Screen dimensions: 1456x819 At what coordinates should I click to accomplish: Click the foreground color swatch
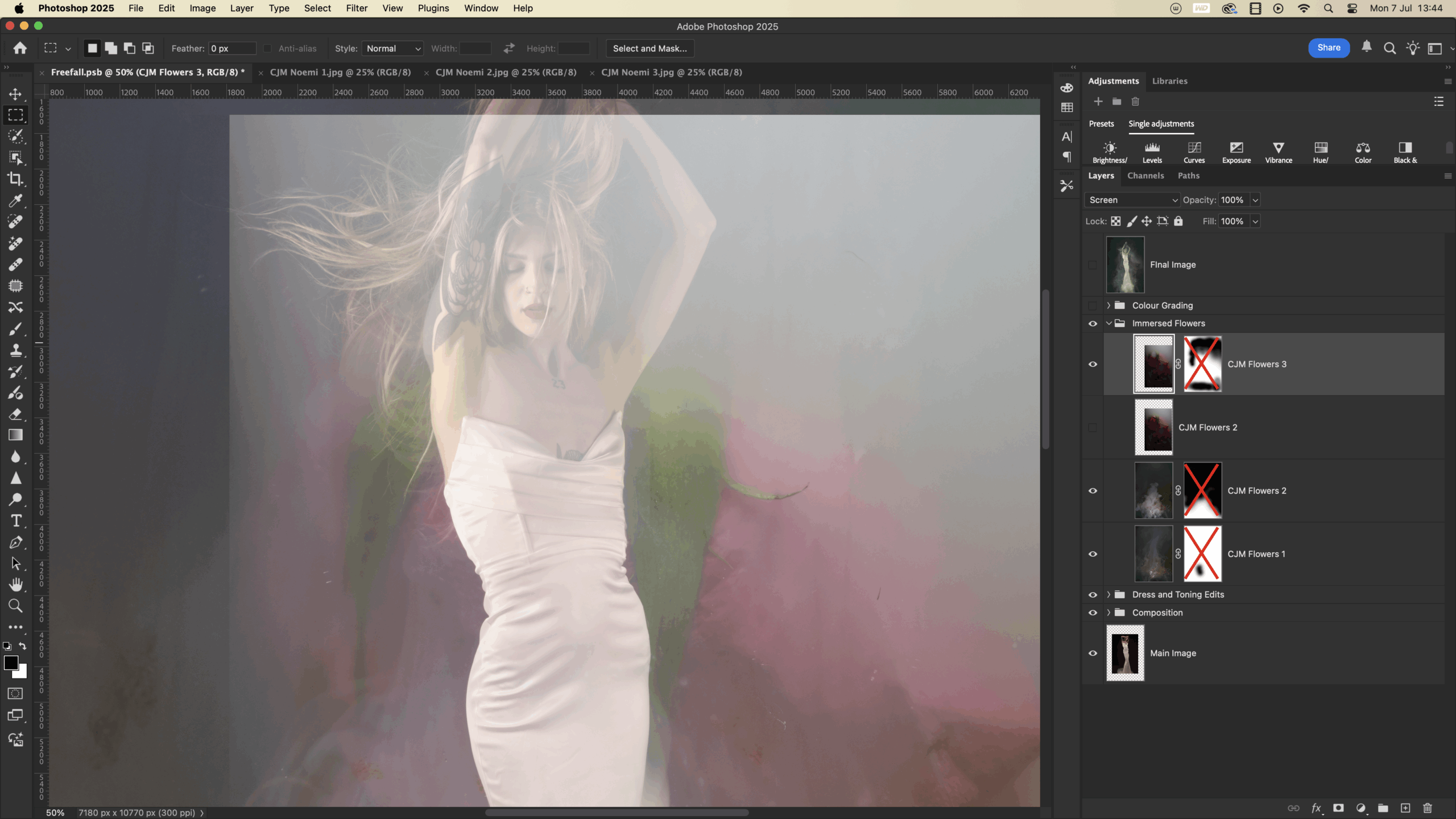coord(11,663)
